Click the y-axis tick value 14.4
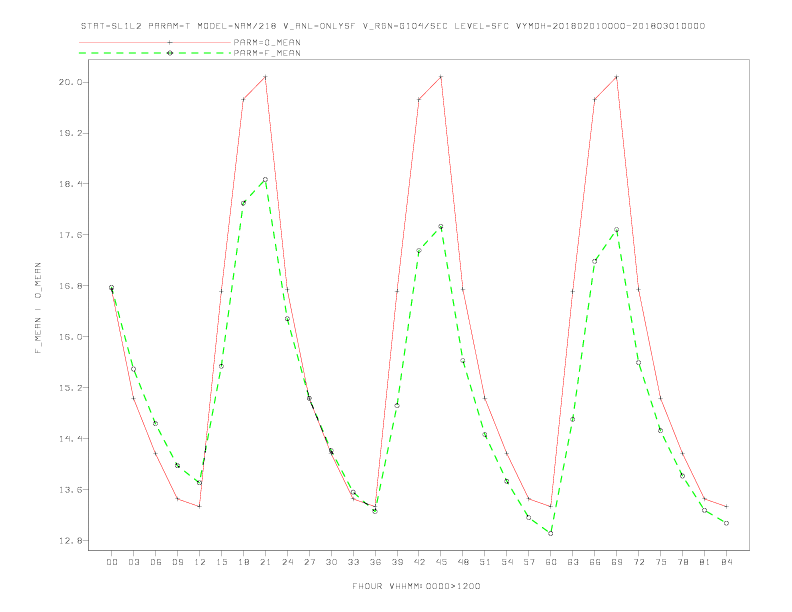The height and width of the screenshot is (612, 792). [x=71, y=438]
